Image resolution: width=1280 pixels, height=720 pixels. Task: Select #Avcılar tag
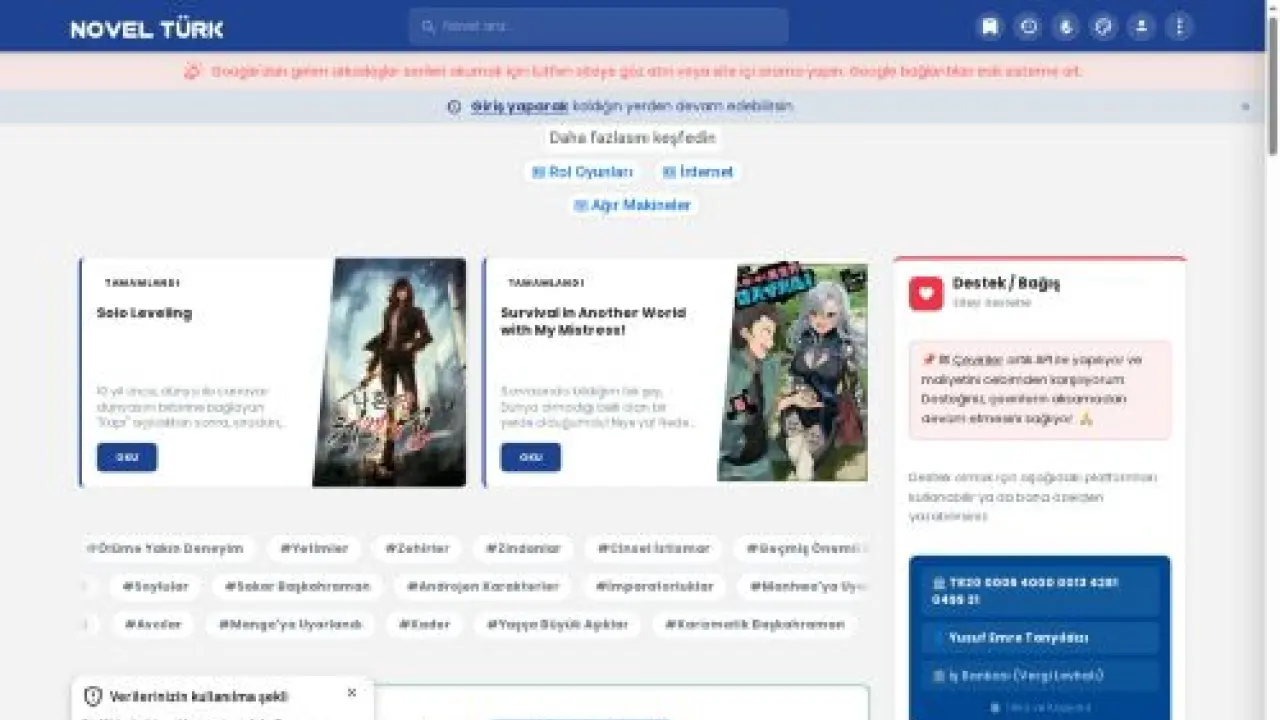(x=153, y=624)
